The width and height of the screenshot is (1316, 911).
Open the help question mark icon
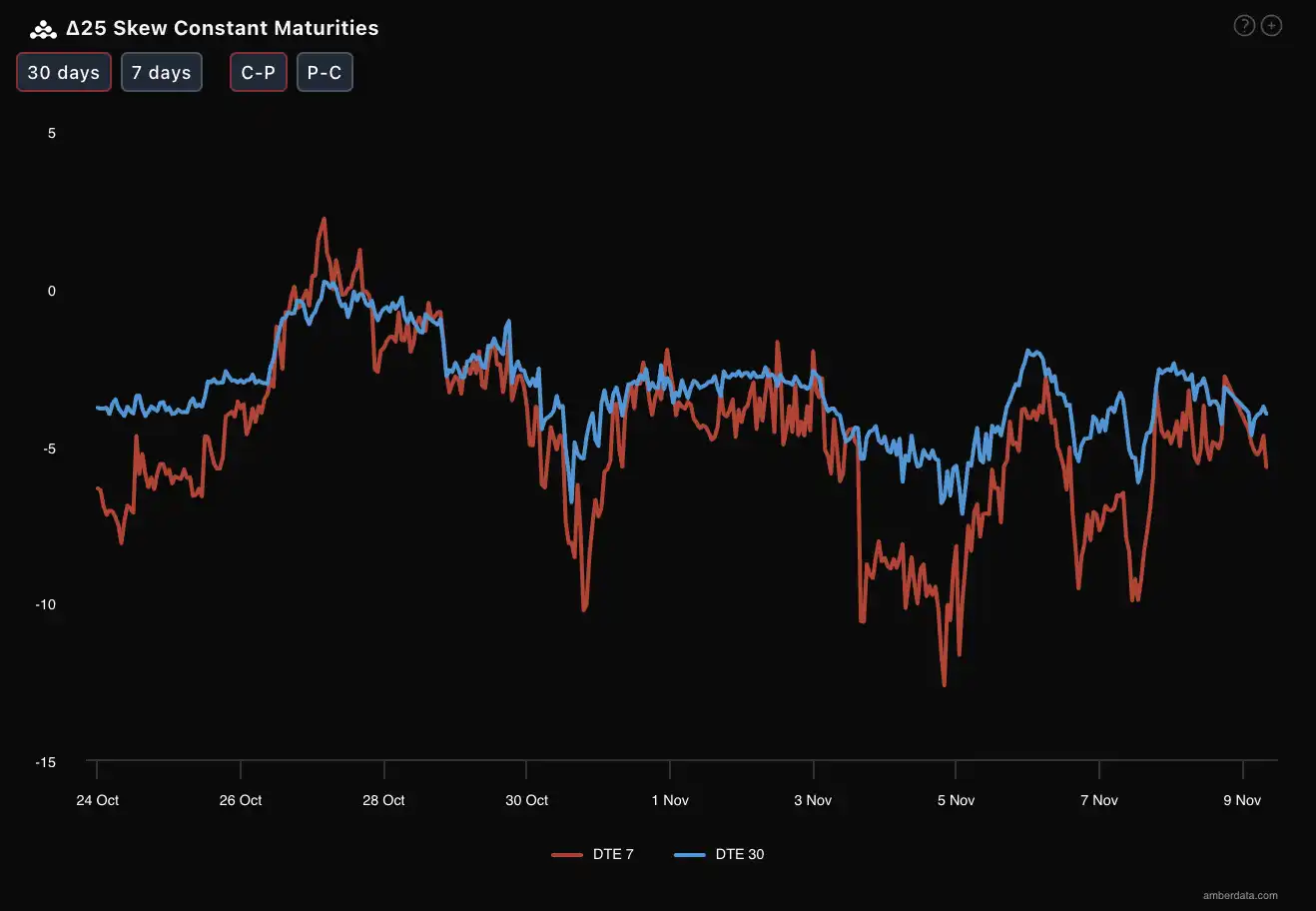click(1244, 26)
